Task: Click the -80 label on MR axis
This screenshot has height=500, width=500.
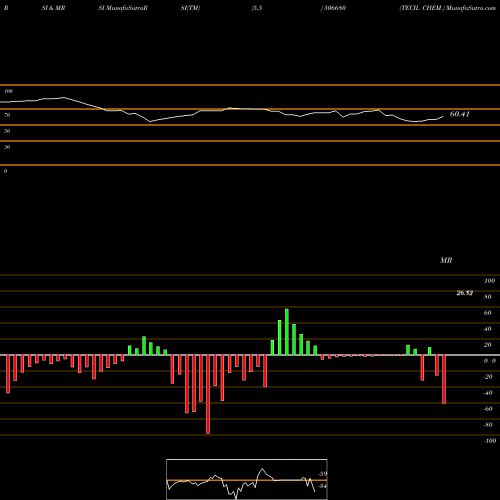Action: 488,425
